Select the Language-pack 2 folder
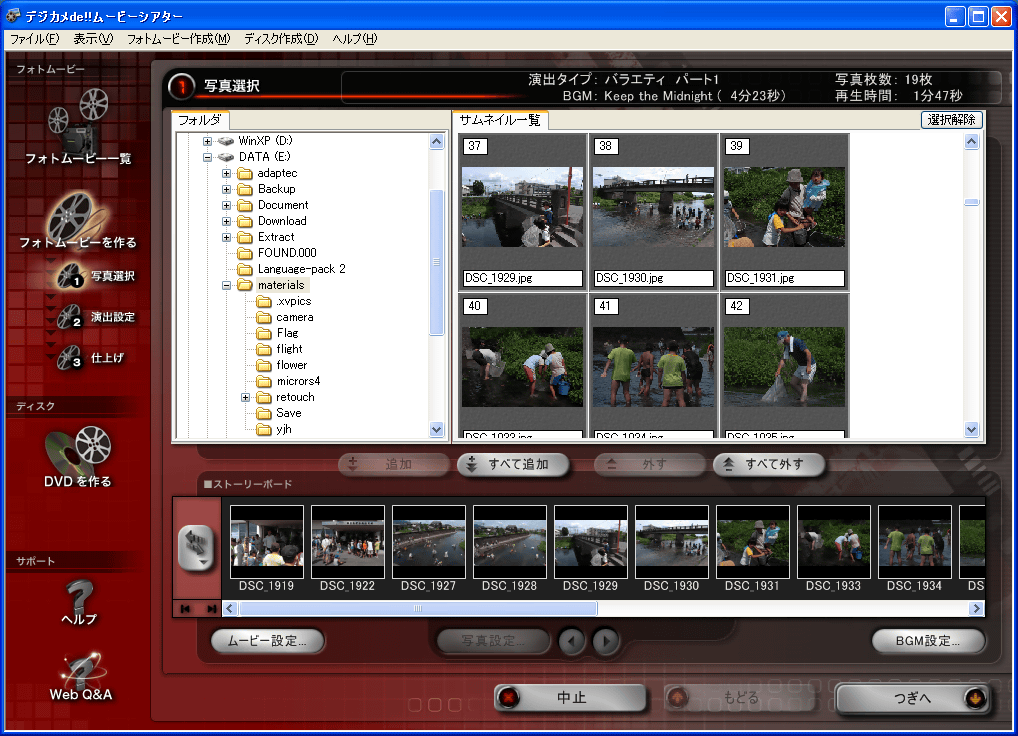 point(292,269)
